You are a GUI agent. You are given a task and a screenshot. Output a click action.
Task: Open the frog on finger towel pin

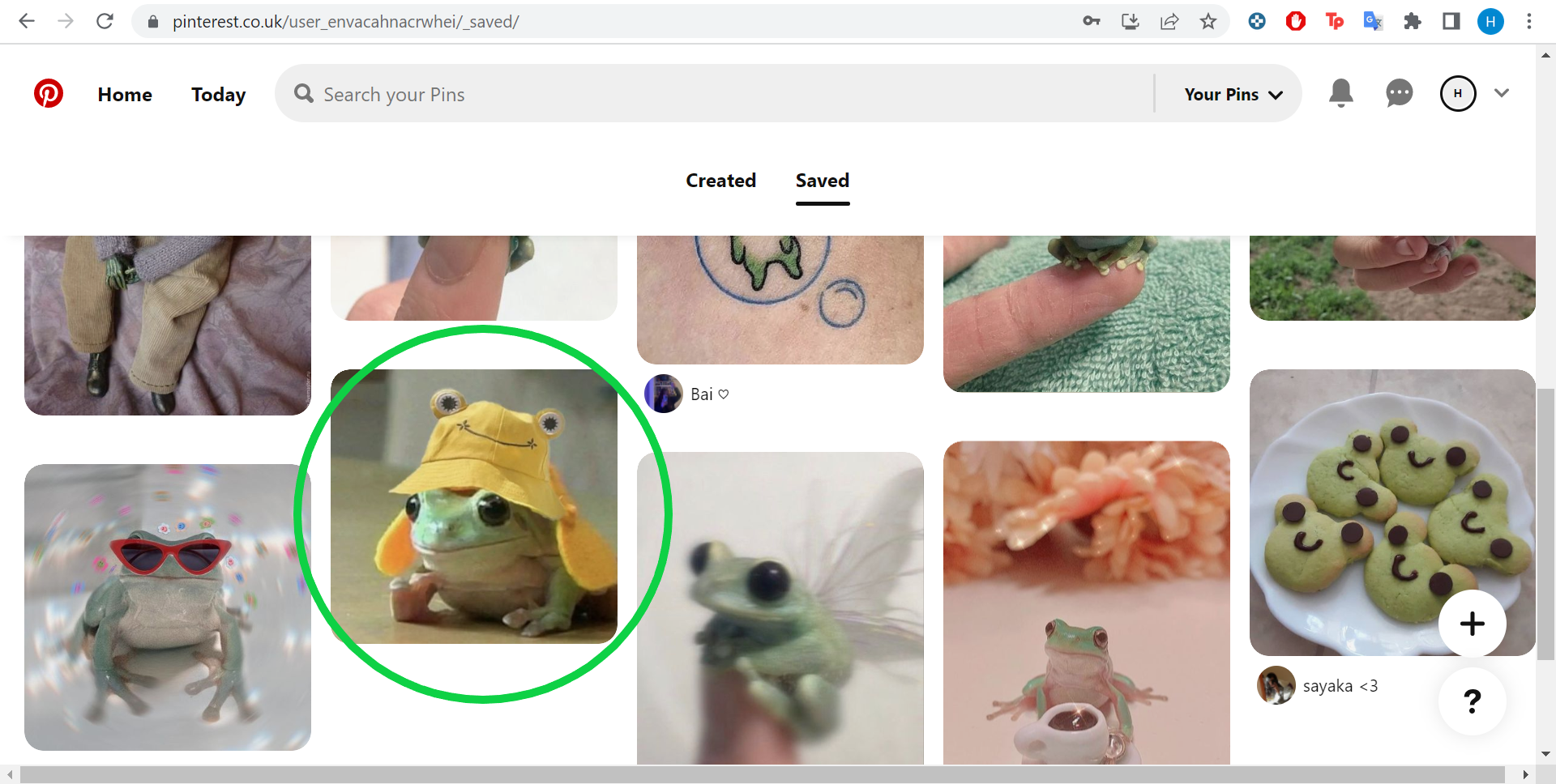[x=1087, y=314]
